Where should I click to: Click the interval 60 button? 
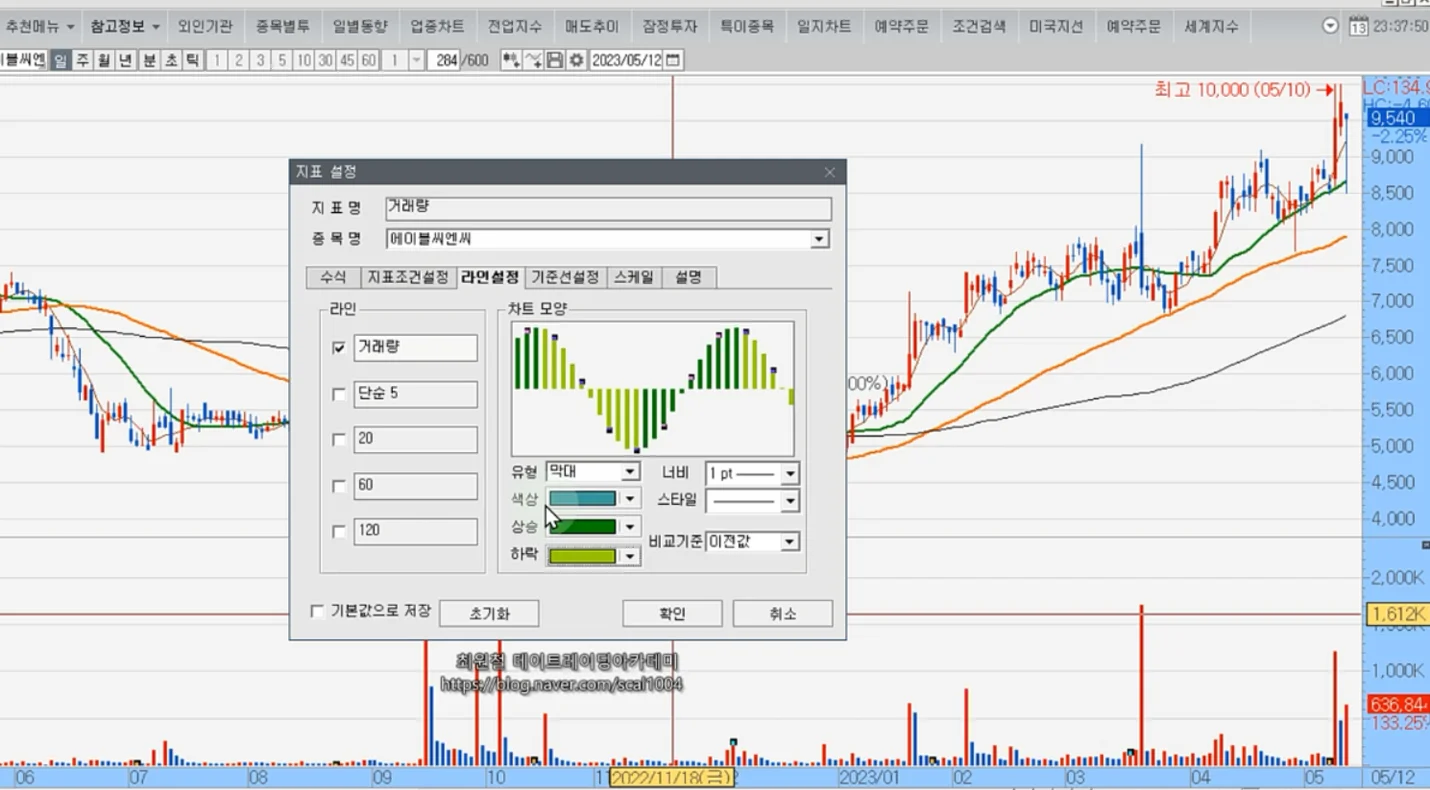(x=369, y=60)
